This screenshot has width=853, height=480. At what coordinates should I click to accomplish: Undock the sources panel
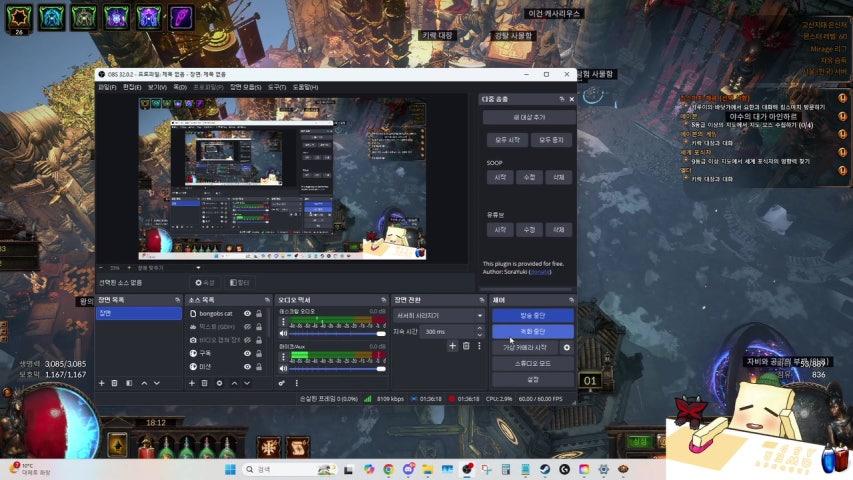click(267, 300)
